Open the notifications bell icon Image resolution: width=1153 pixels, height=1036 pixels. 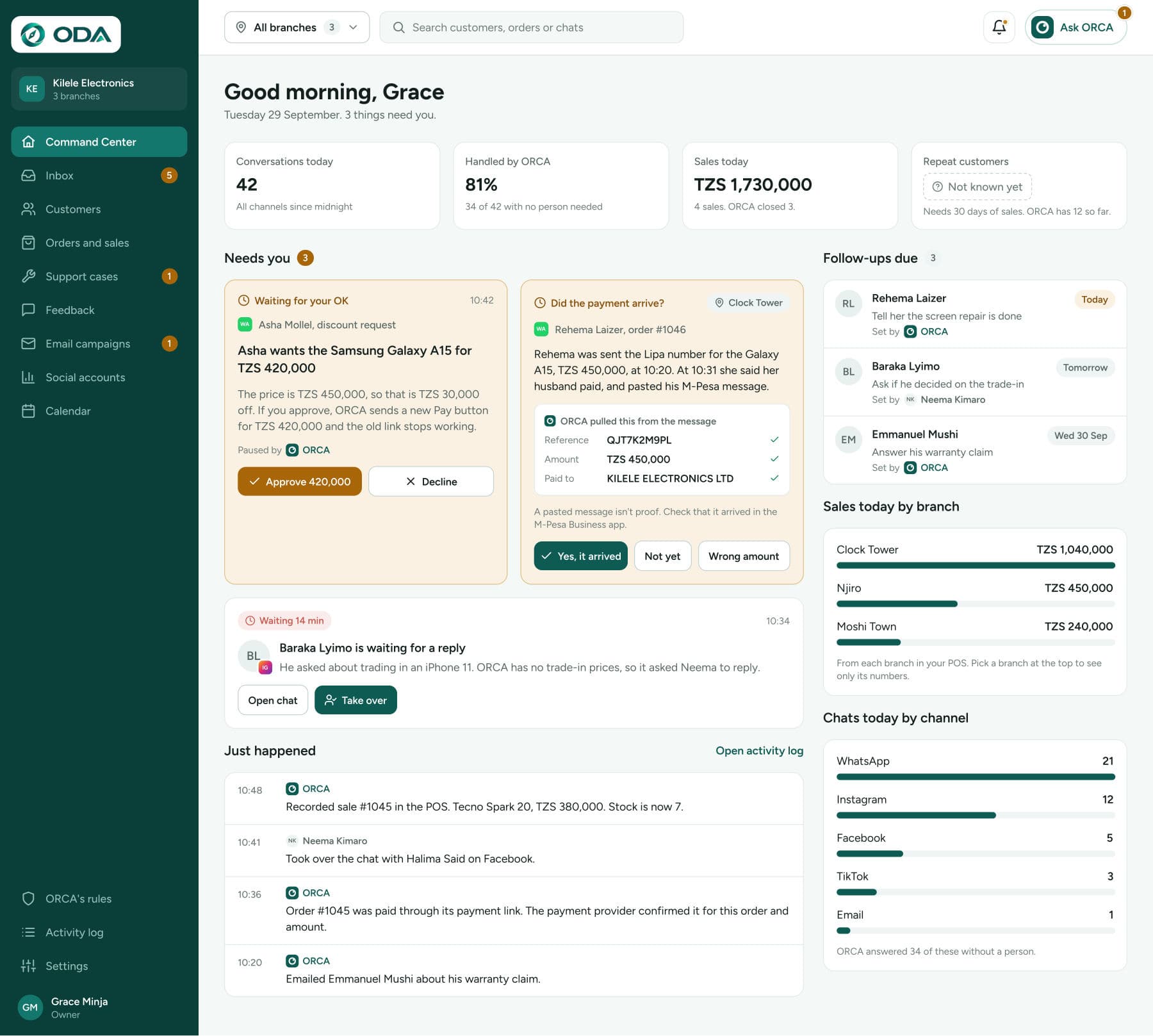(999, 28)
